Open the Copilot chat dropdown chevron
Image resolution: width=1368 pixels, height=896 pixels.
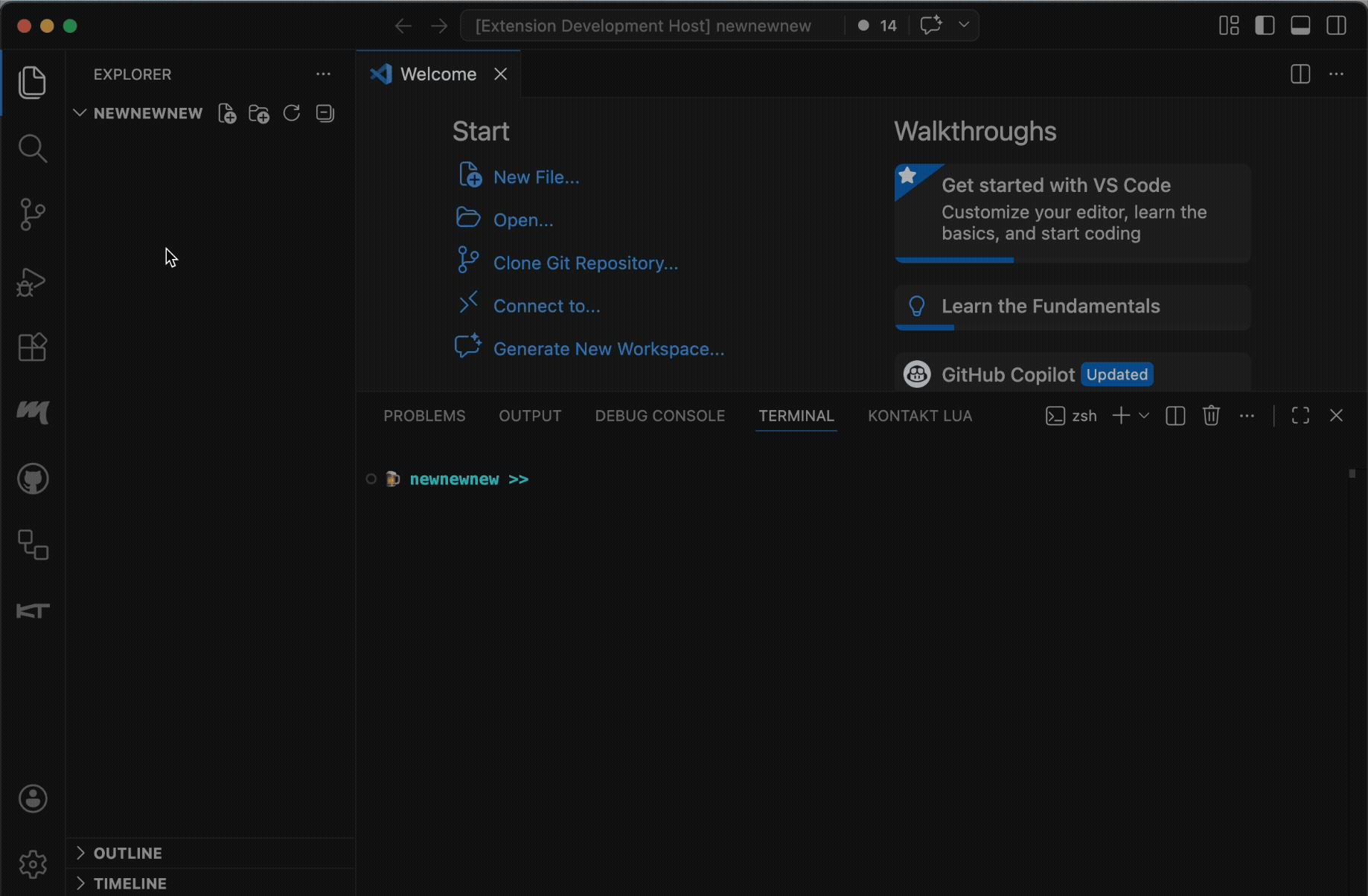964,25
